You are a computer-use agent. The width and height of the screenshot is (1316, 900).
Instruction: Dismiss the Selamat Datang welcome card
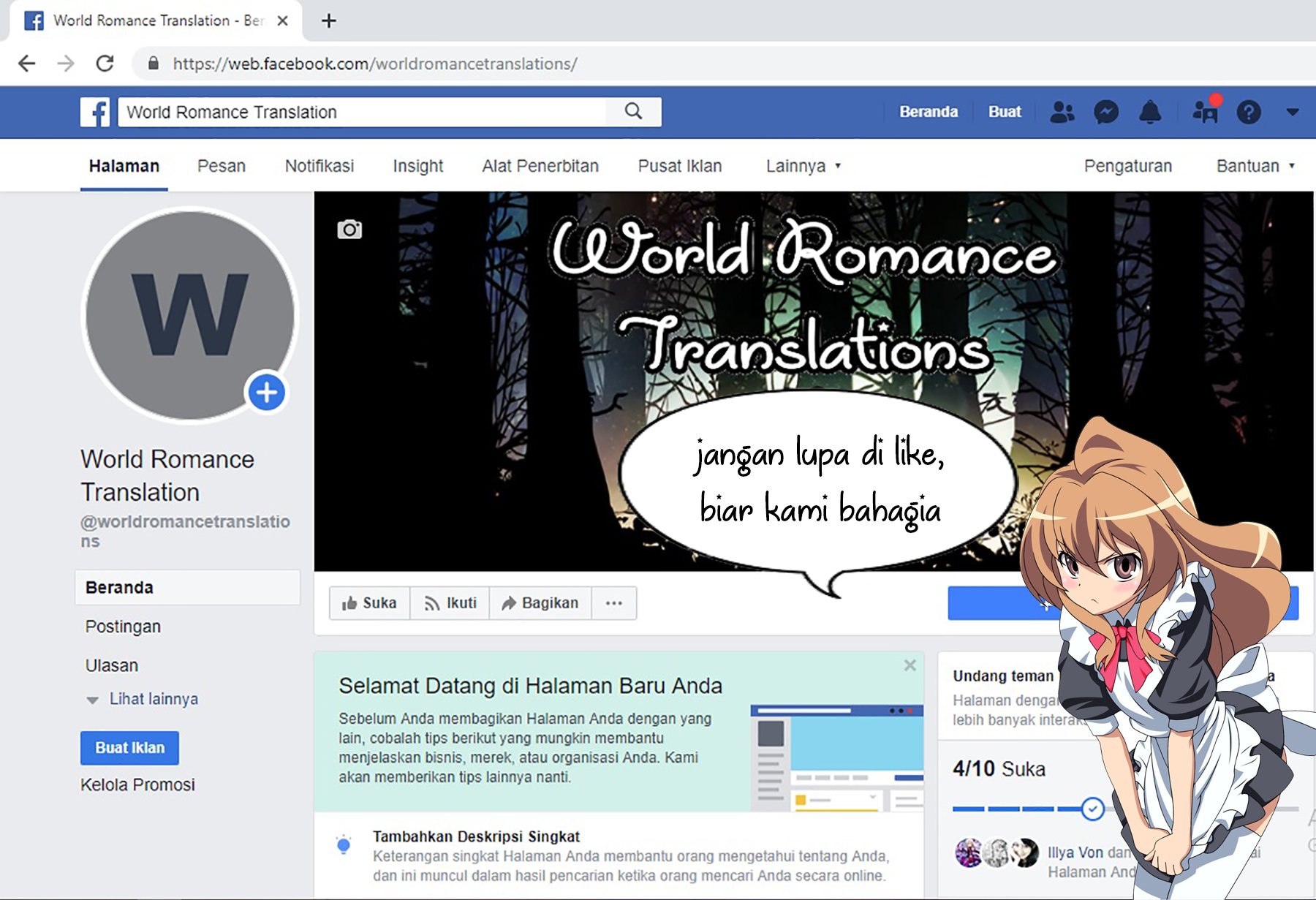click(x=910, y=665)
